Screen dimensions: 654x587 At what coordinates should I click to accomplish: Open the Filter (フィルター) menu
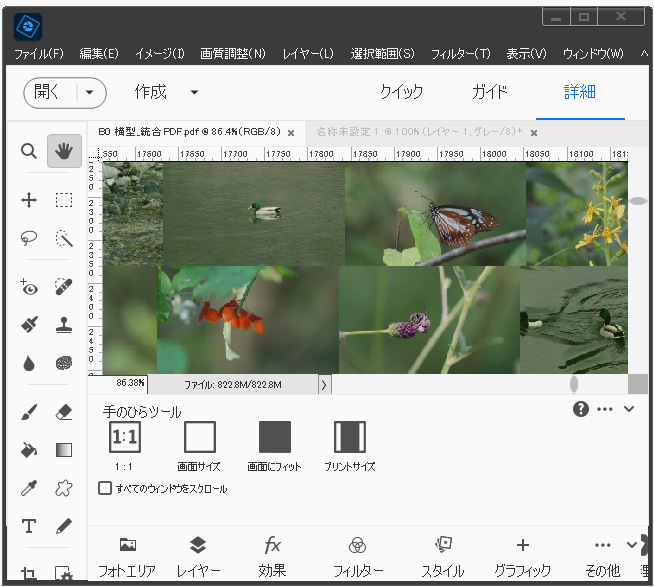click(x=460, y=53)
